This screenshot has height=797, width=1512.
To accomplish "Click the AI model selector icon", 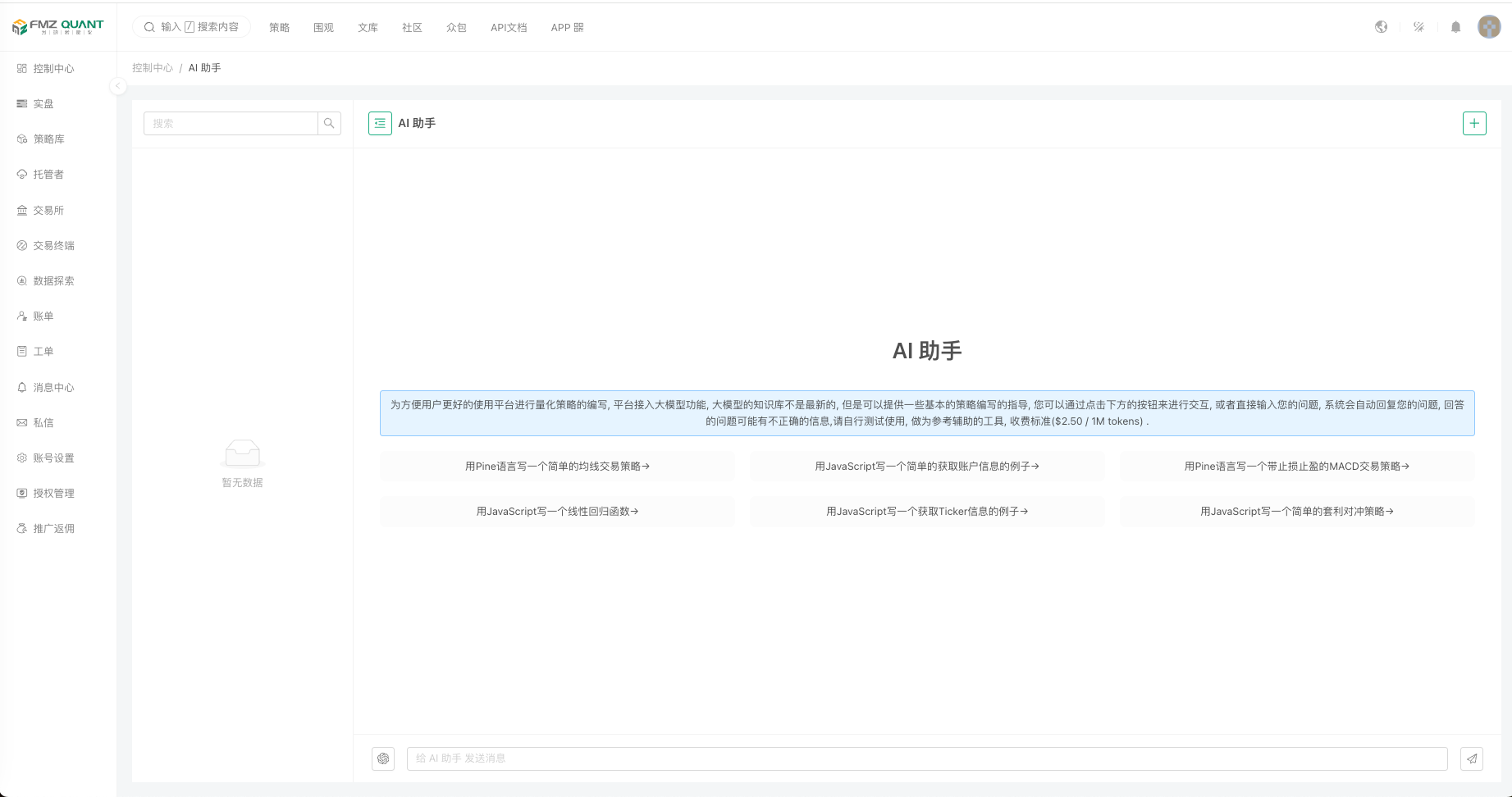I will (383, 758).
